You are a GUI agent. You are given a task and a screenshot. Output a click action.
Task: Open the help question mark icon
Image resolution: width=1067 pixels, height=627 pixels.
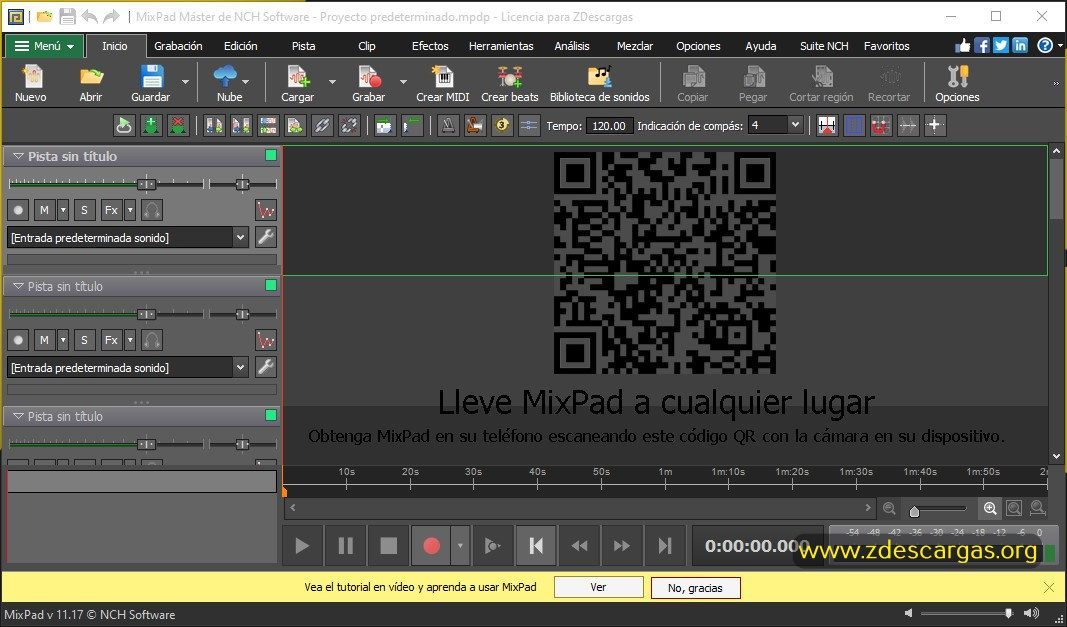1045,46
